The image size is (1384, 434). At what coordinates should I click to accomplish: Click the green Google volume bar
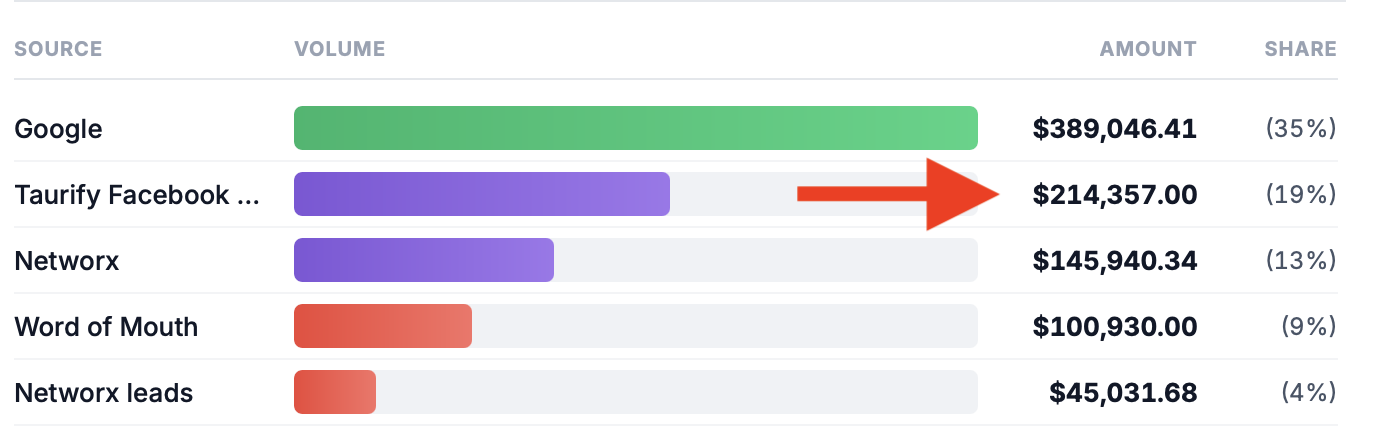tap(635, 128)
